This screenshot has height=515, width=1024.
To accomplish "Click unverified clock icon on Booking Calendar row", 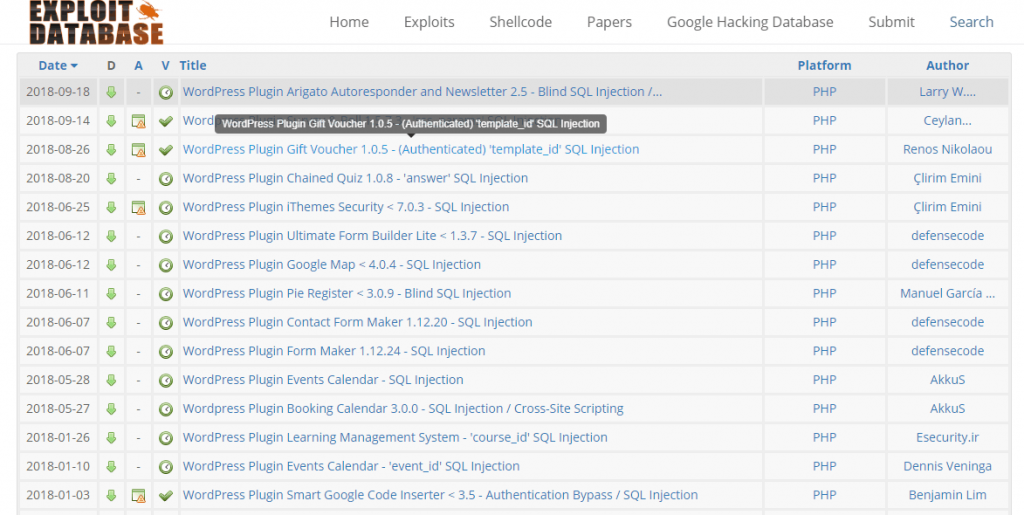I will pos(166,409).
